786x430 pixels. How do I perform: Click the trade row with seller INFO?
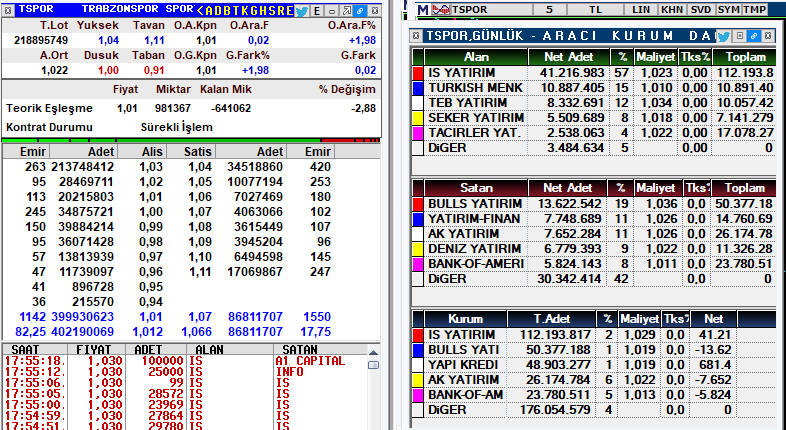click(185, 372)
